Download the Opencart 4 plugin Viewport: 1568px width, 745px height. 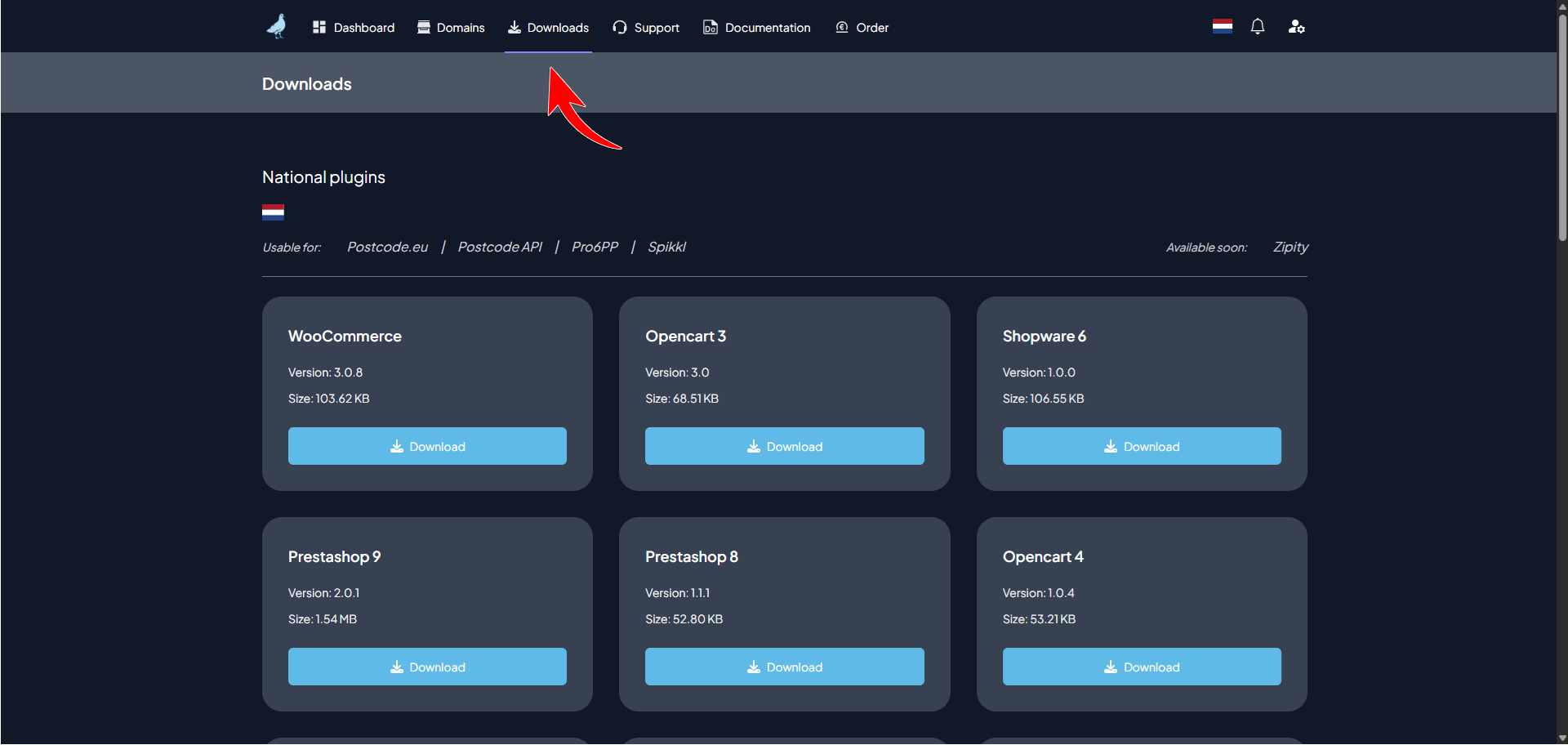pos(1141,667)
